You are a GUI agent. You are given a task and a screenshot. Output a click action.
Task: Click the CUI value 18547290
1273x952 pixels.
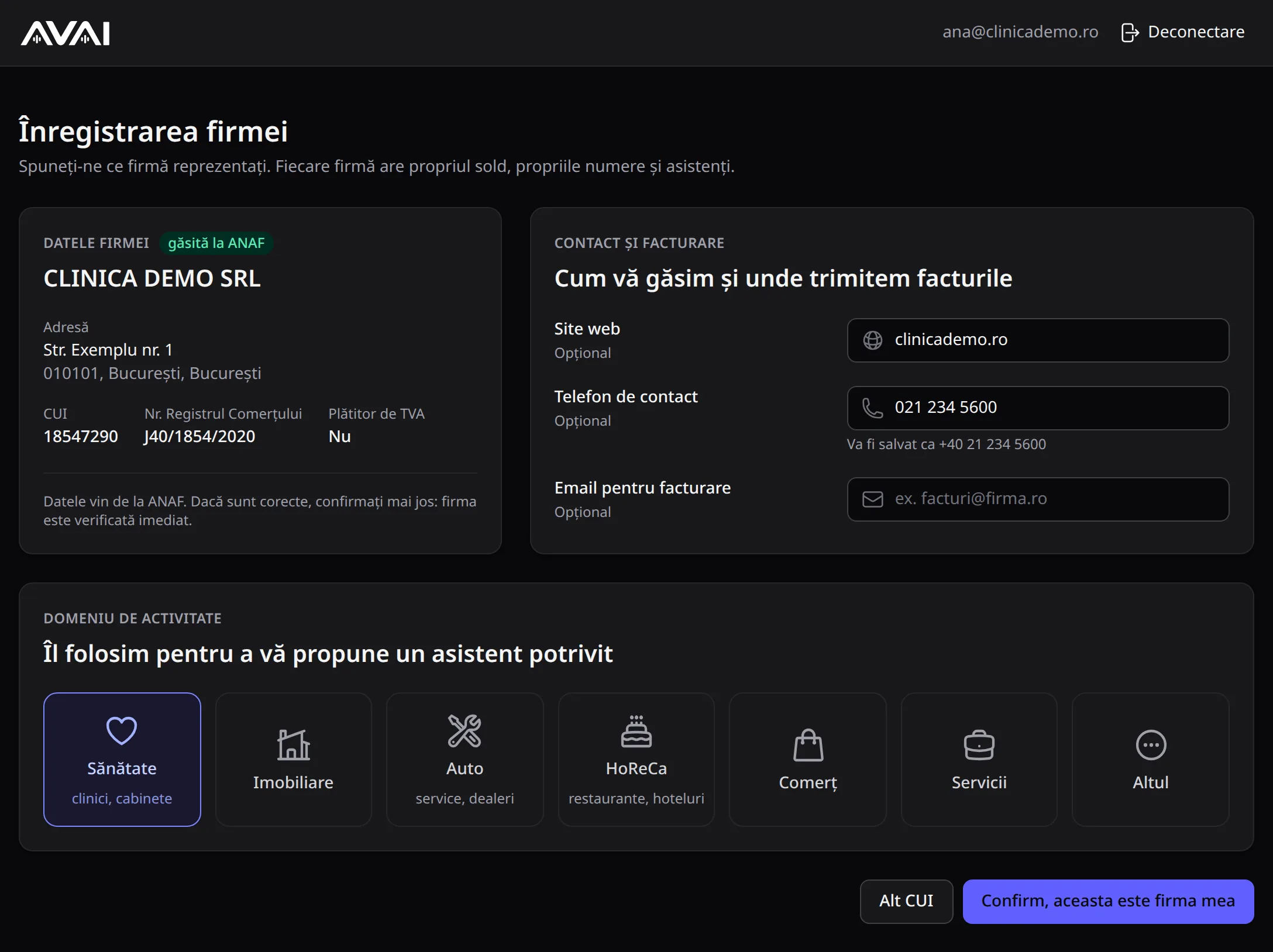pos(81,436)
